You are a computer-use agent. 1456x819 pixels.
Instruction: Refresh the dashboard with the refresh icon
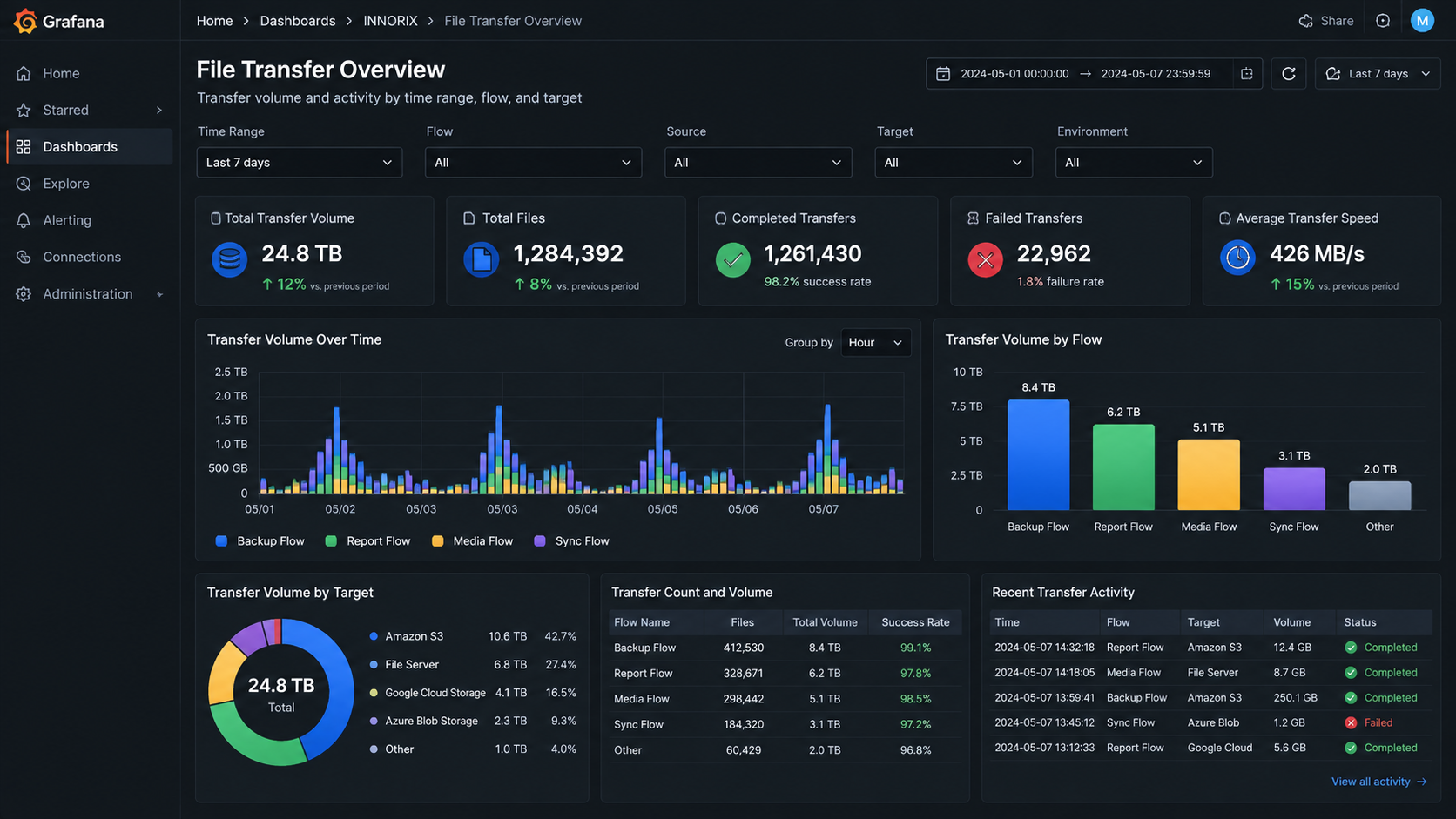click(x=1289, y=74)
